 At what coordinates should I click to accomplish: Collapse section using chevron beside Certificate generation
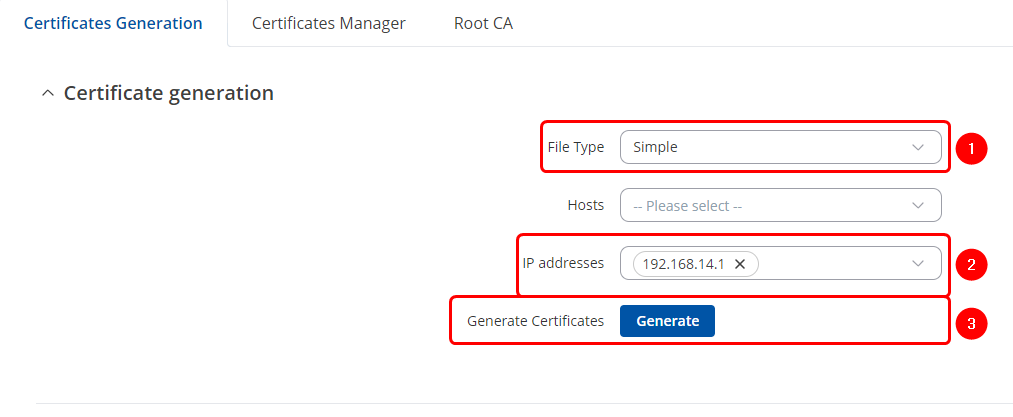click(46, 94)
